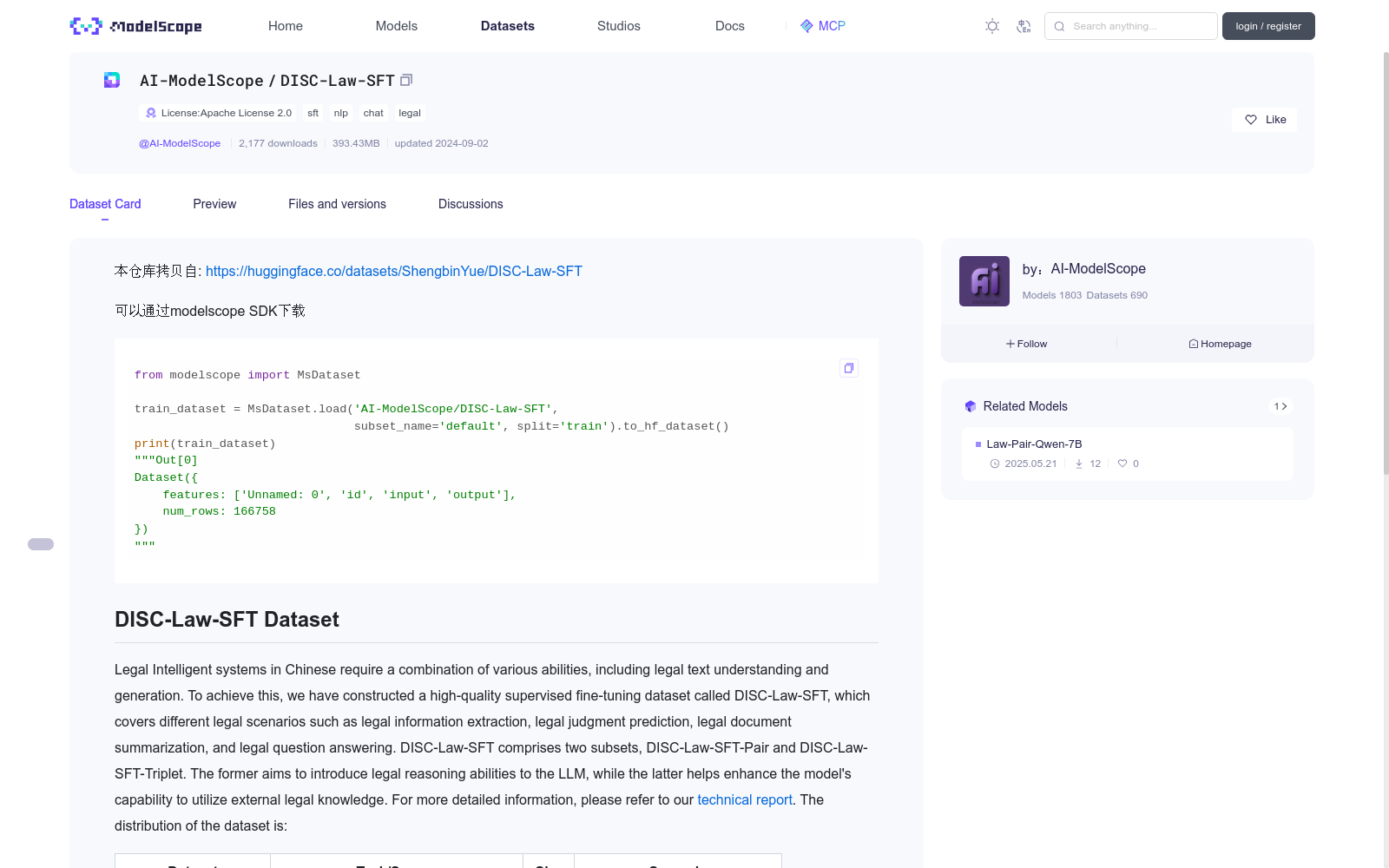Open the MCP page

click(x=823, y=26)
